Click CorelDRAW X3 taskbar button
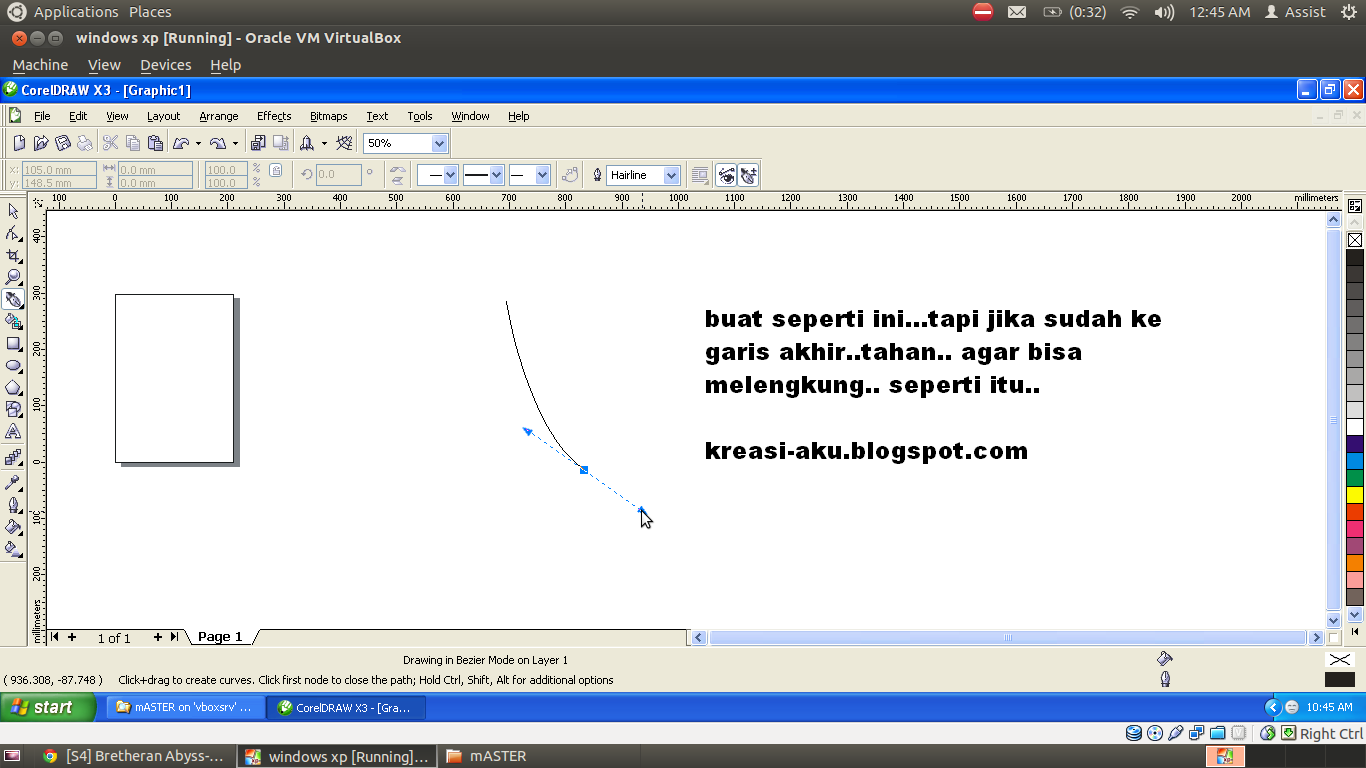 tap(347, 707)
